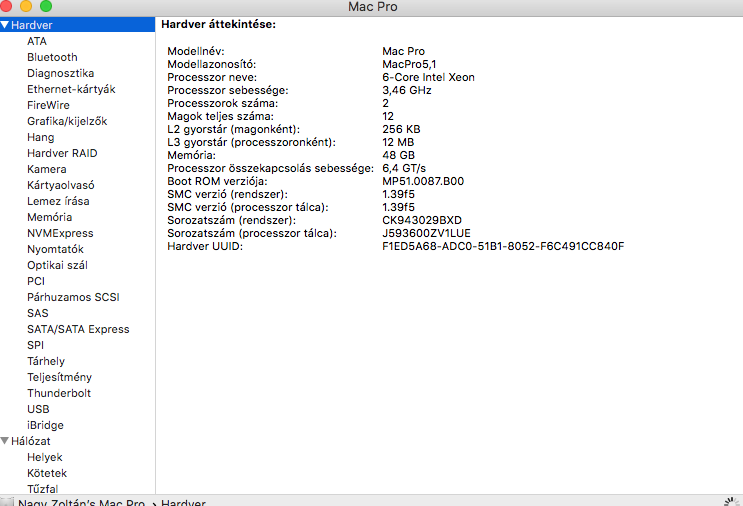Click Hardver in the bottom path bar
743x506 pixels.
183,502
